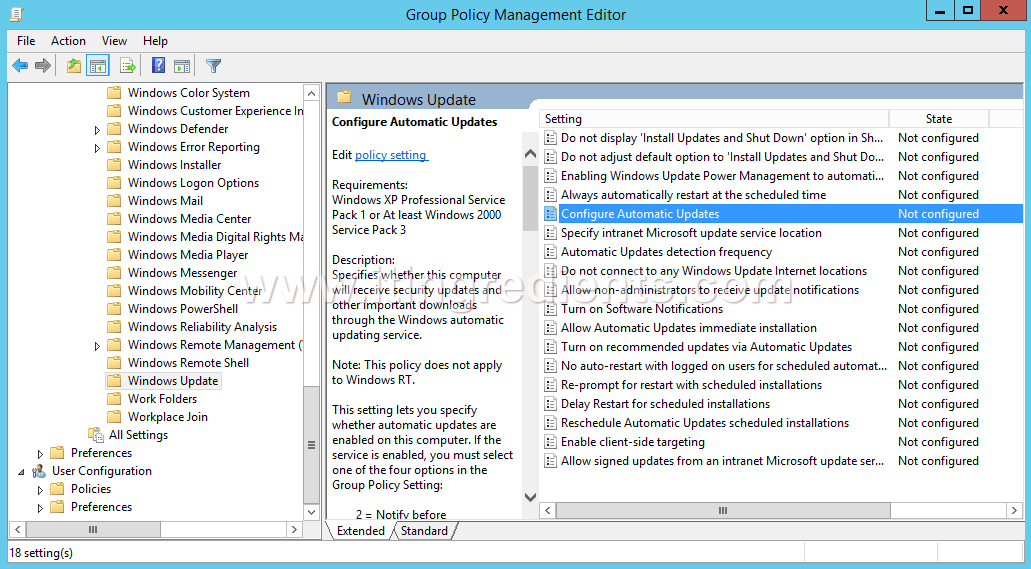Open the Action menu
Viewport: 1031px width, 569px height.
(68, 41)
